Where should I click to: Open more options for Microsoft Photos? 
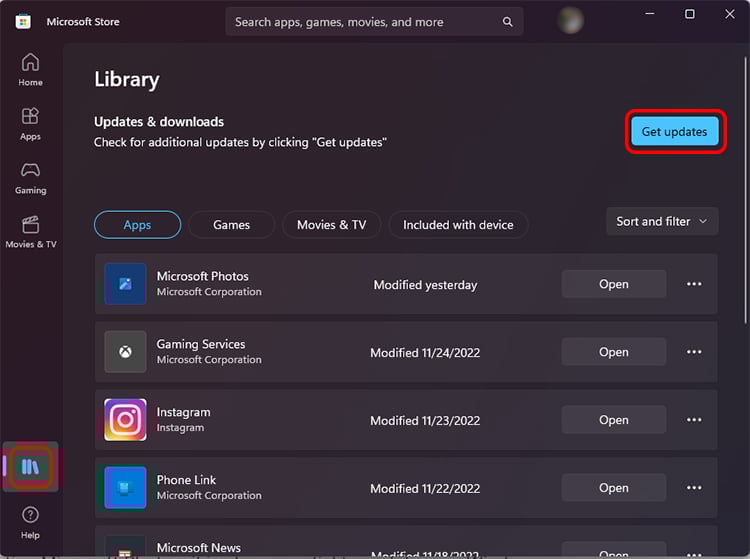pos(694,284)
